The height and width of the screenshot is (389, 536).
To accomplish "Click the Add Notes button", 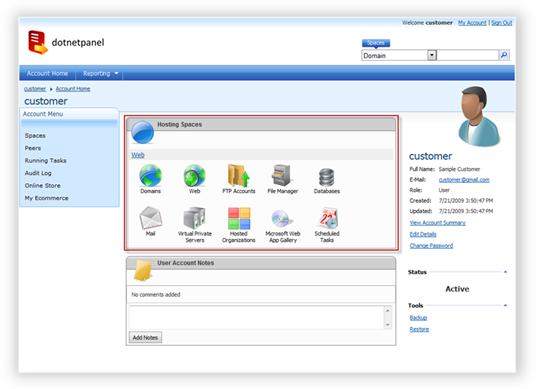I will (x=145, y=337).
